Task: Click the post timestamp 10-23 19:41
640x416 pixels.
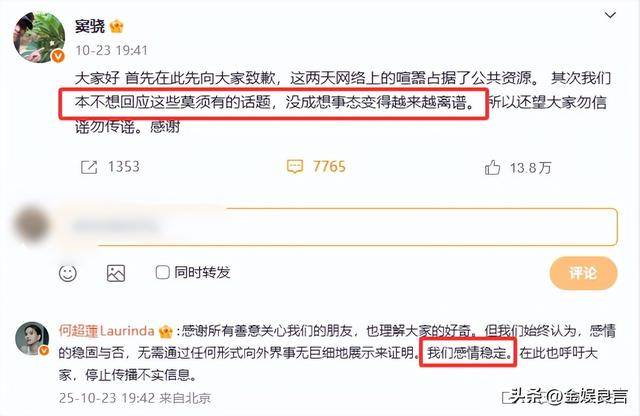Action: click(x=111, y=50)
